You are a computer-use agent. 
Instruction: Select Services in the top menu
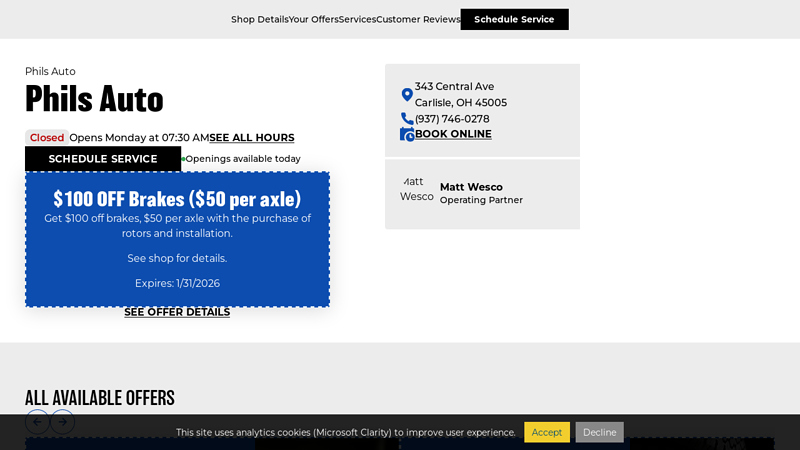click(x=357, y=19)
